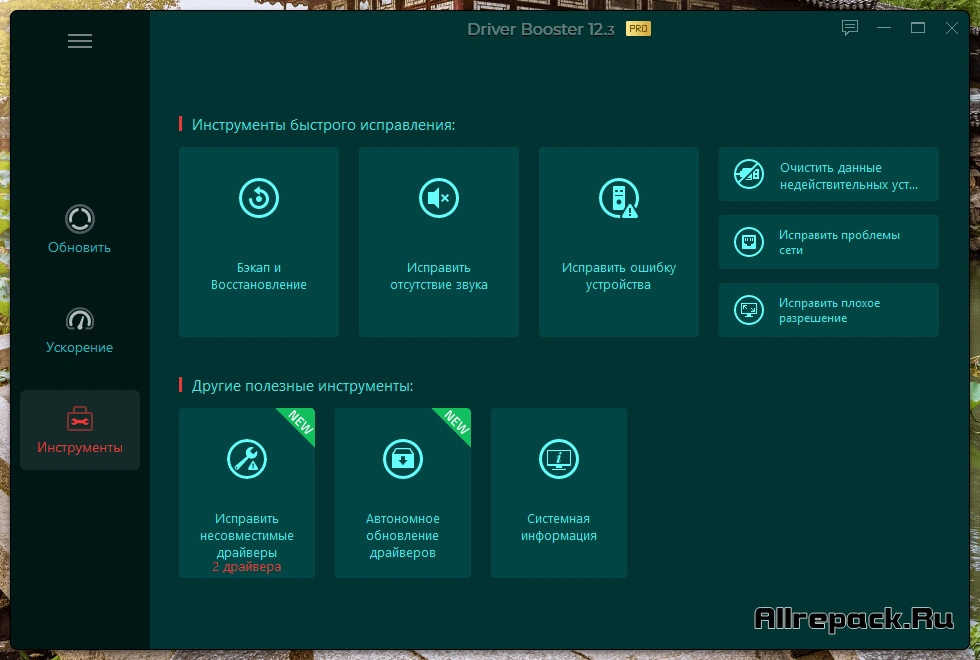Image resolution: width=980 pixels, height=660 pixels.
Task: Open Исправить проблемы сети tool
Action: click(x=829, y=242)
